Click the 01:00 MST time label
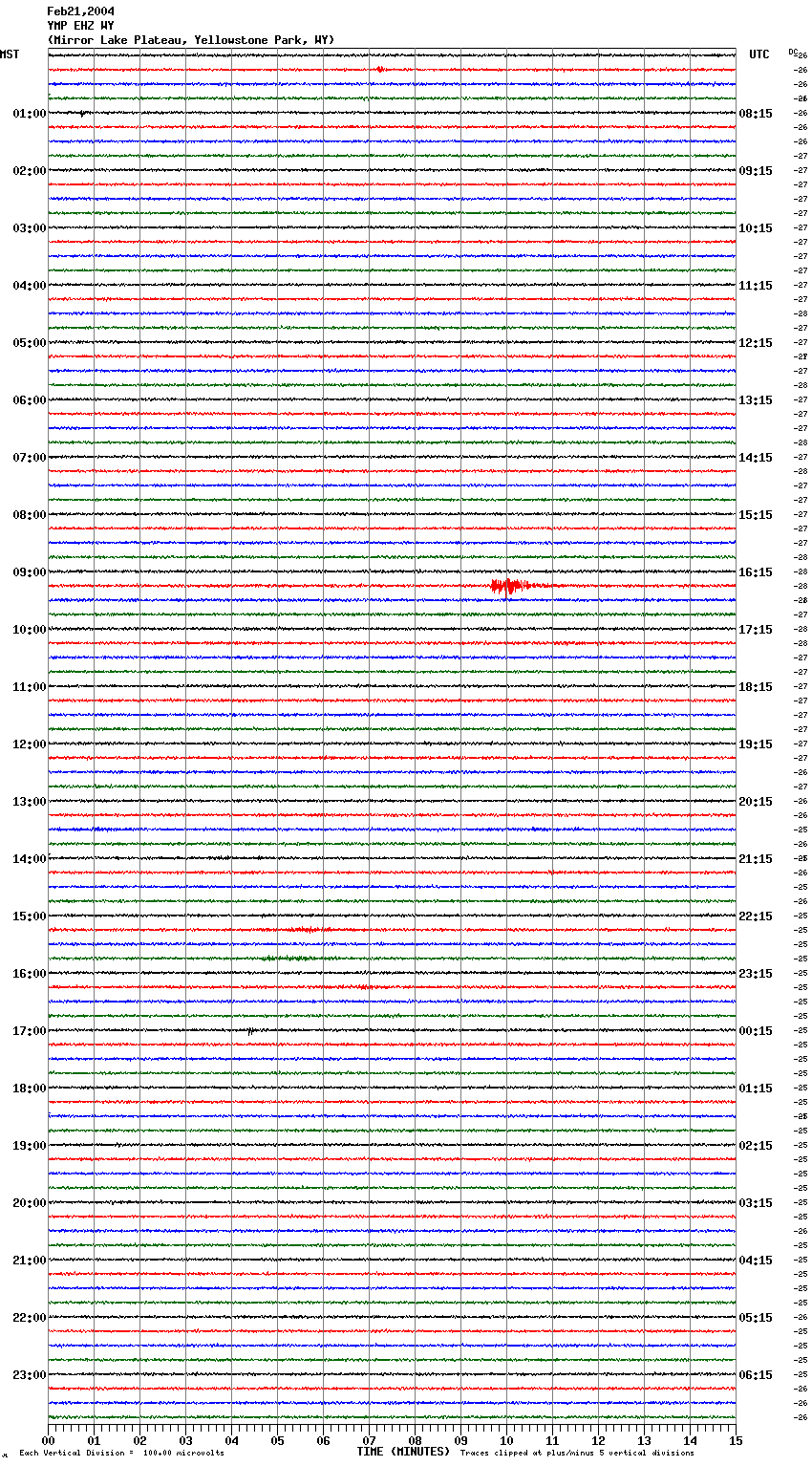Viewport: 812px width, 1466px height. pos(30,114)
